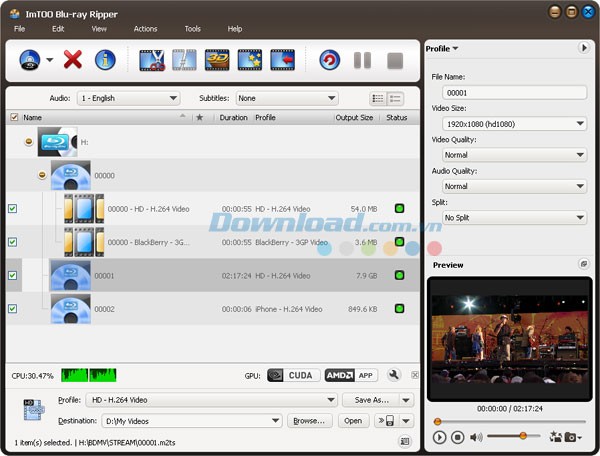Expand the Video Size dropdown
Screen dimensions: 600x456
[x=513, y=124]
